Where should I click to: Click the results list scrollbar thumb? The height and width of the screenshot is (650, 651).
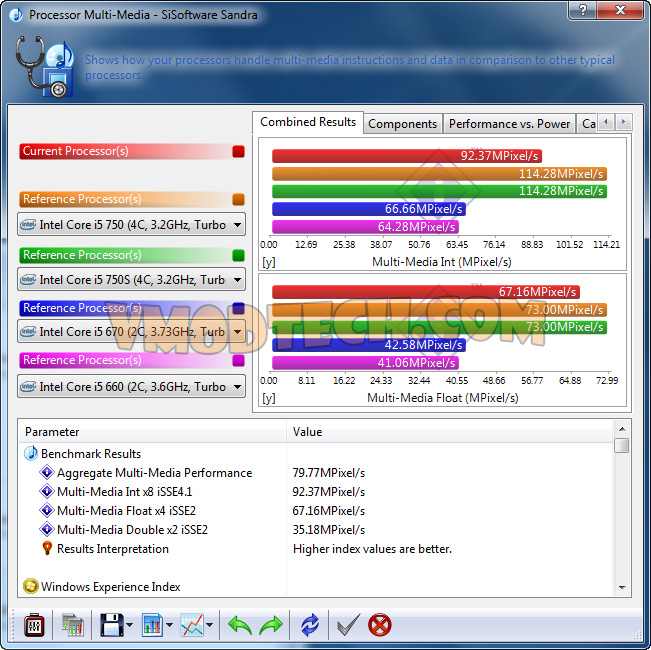tap(622, 445)
